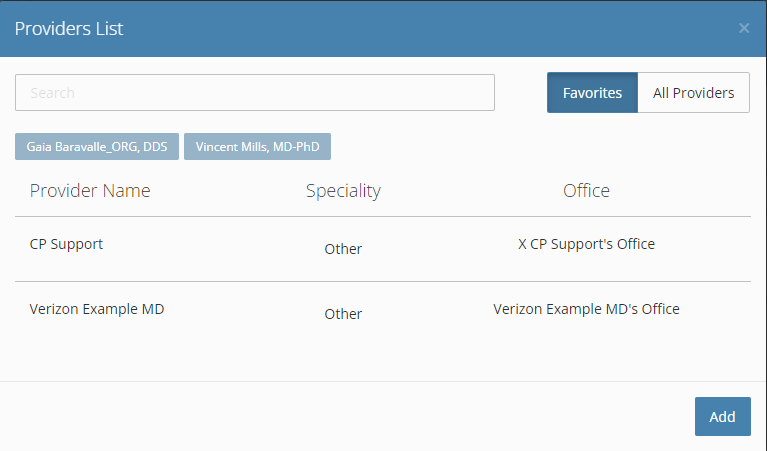The width and height of the screenshot is (767, 451).
Task: Click Other speciality in Verizon row
Action: point(343,314)
